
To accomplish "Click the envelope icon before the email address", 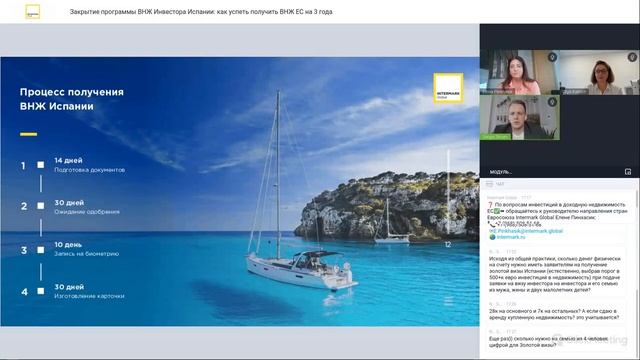I will coord(492,231).
